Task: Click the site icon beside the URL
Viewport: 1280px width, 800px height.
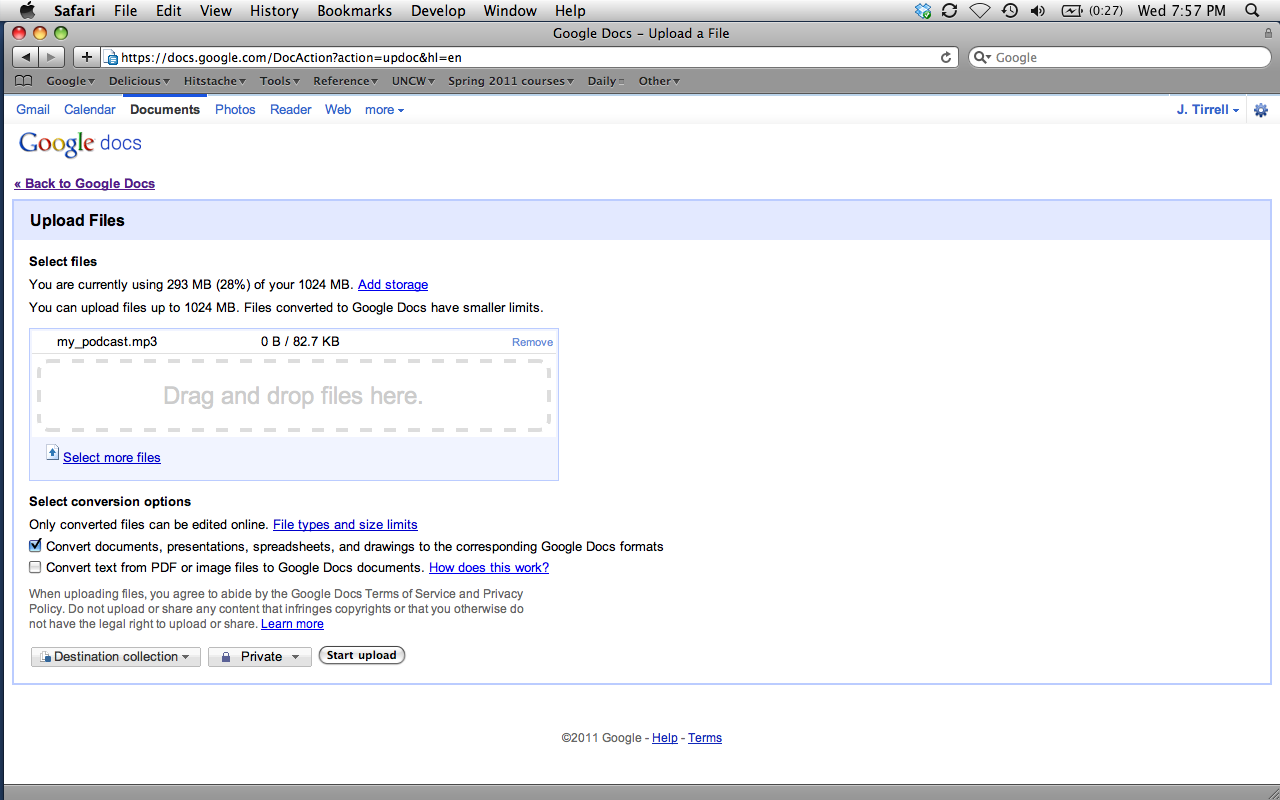Action: (111, 58)
